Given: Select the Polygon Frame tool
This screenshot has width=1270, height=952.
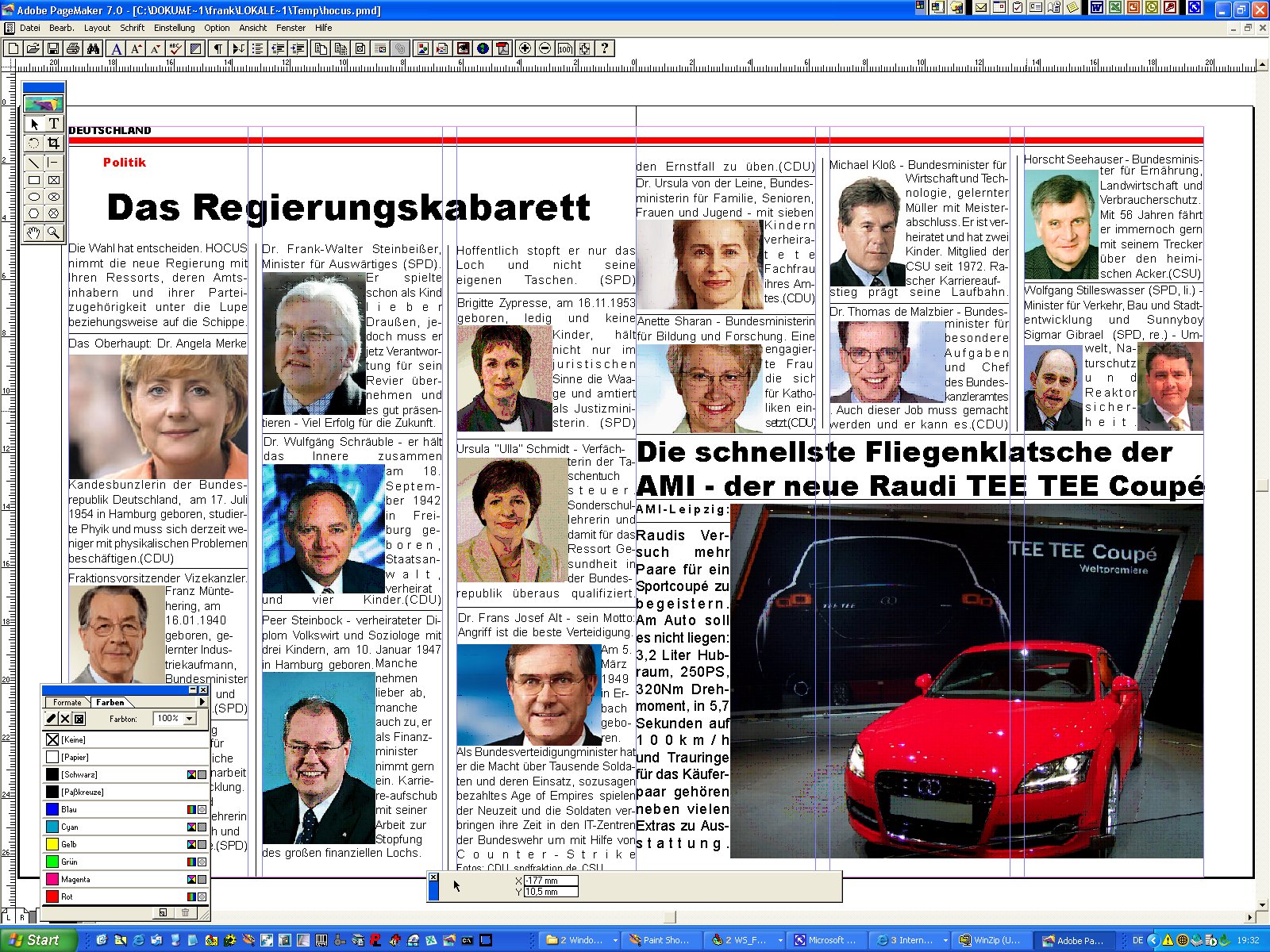Looking at the screenshot, I should [x=53, y=213].
